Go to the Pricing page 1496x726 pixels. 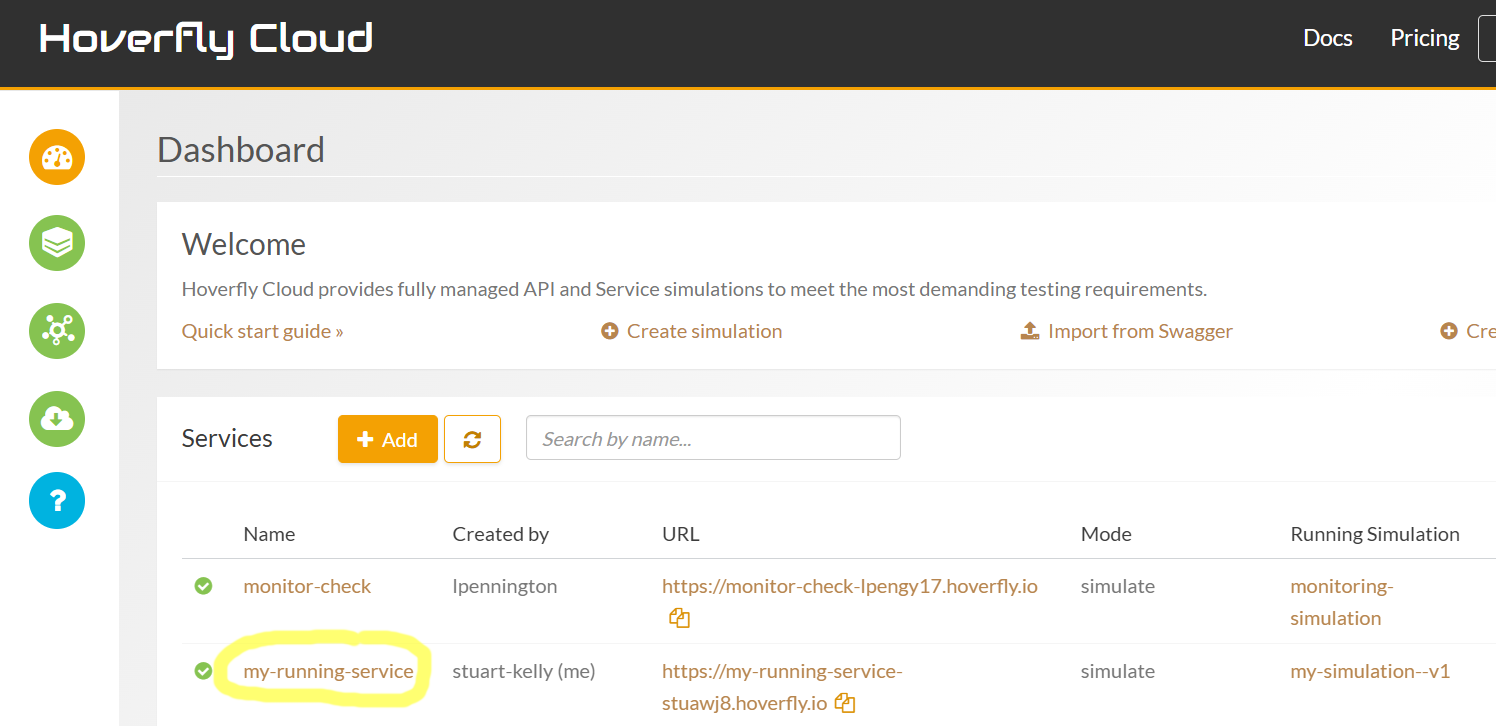click(1424, 38)
